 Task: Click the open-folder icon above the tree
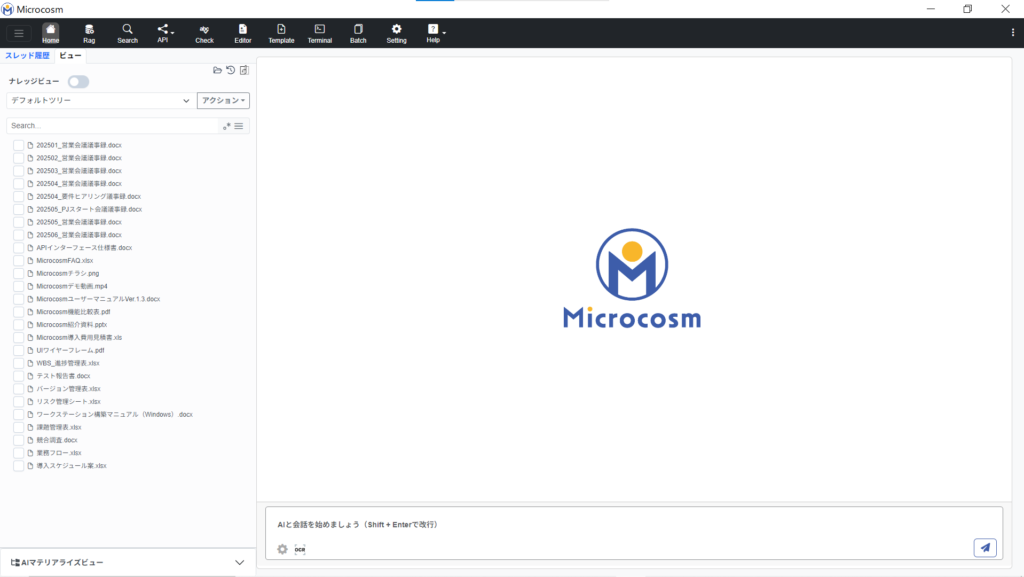pyautogui.click(x=217, y=70)
